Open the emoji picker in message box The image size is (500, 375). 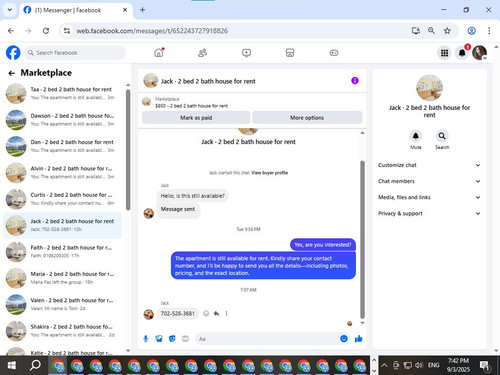[x=344, y=339]
